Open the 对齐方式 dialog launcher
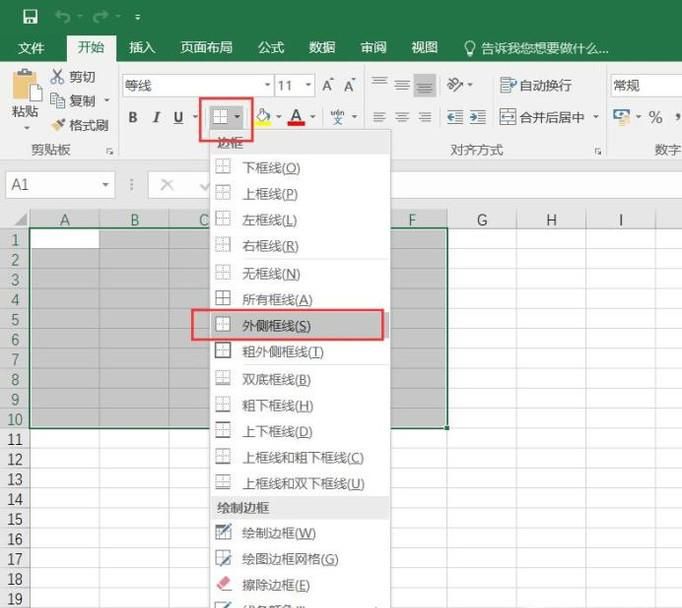 tap(598, 151)
